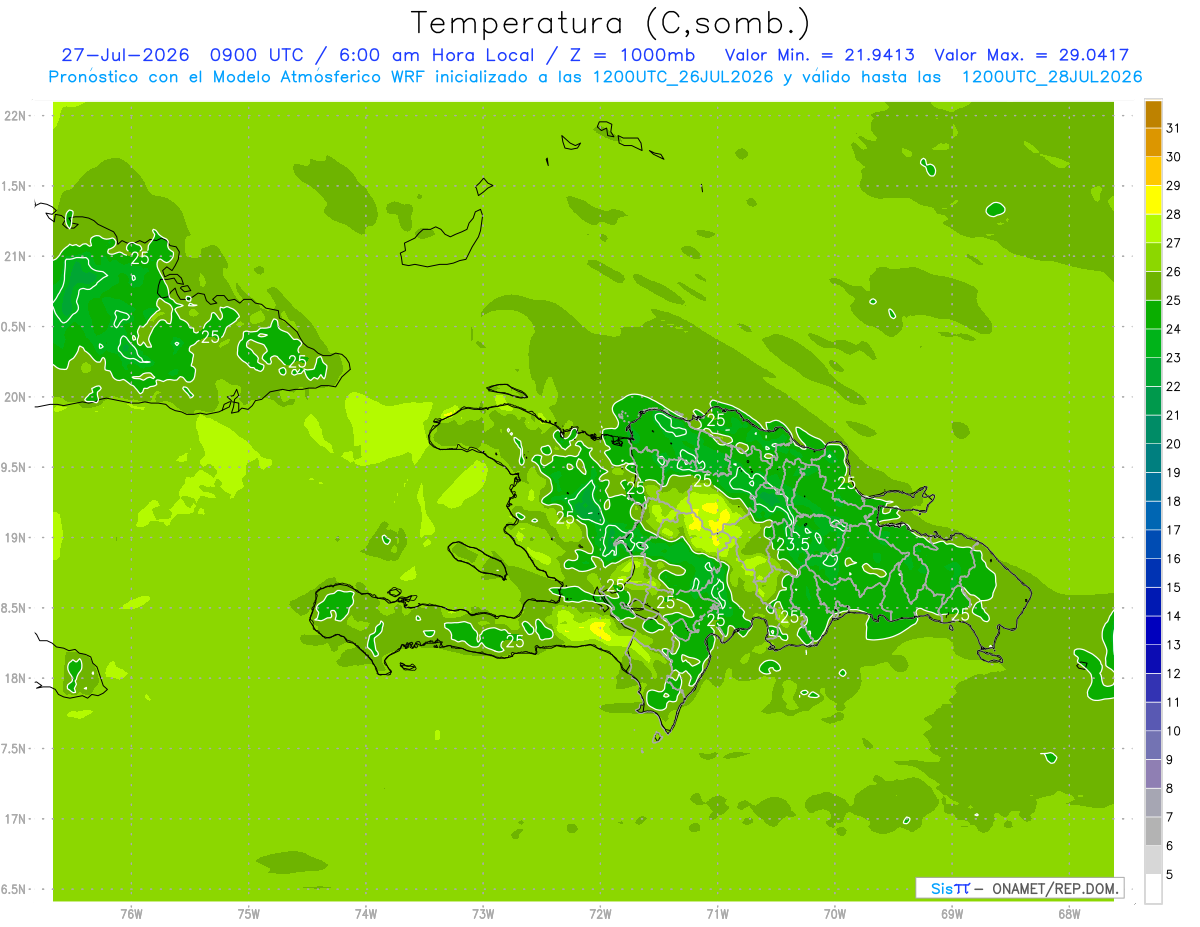Click the "19N" latitude label
Screen dimensions: 1200x927
coord(15,538)
